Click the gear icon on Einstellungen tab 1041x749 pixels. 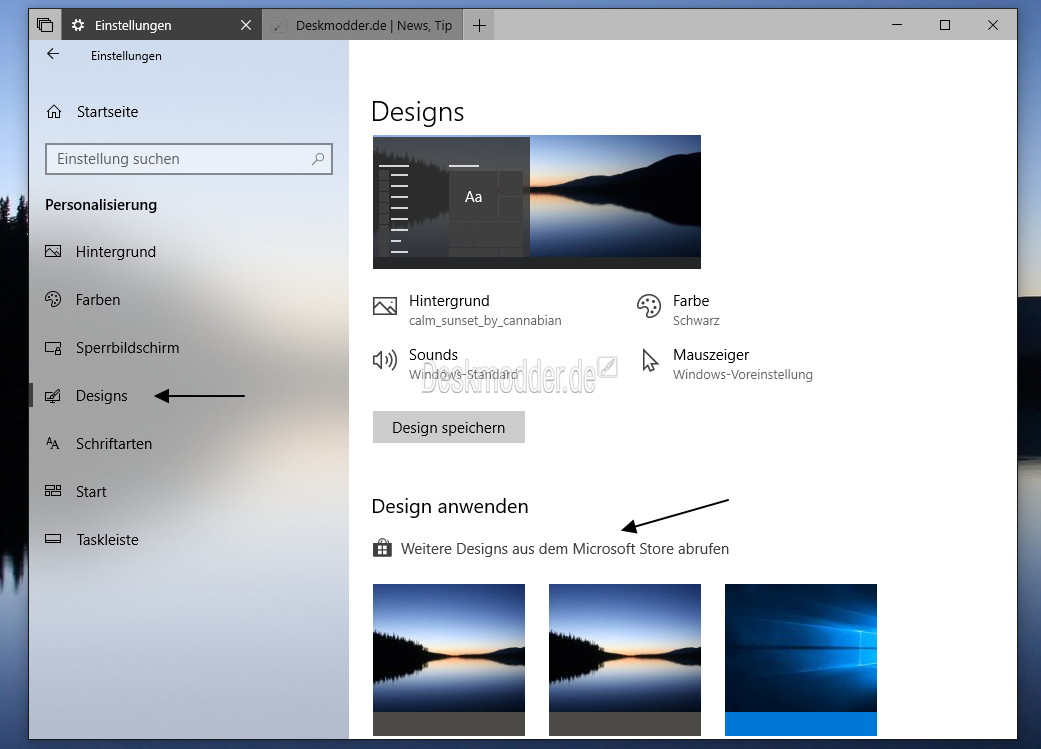(78, 25)
